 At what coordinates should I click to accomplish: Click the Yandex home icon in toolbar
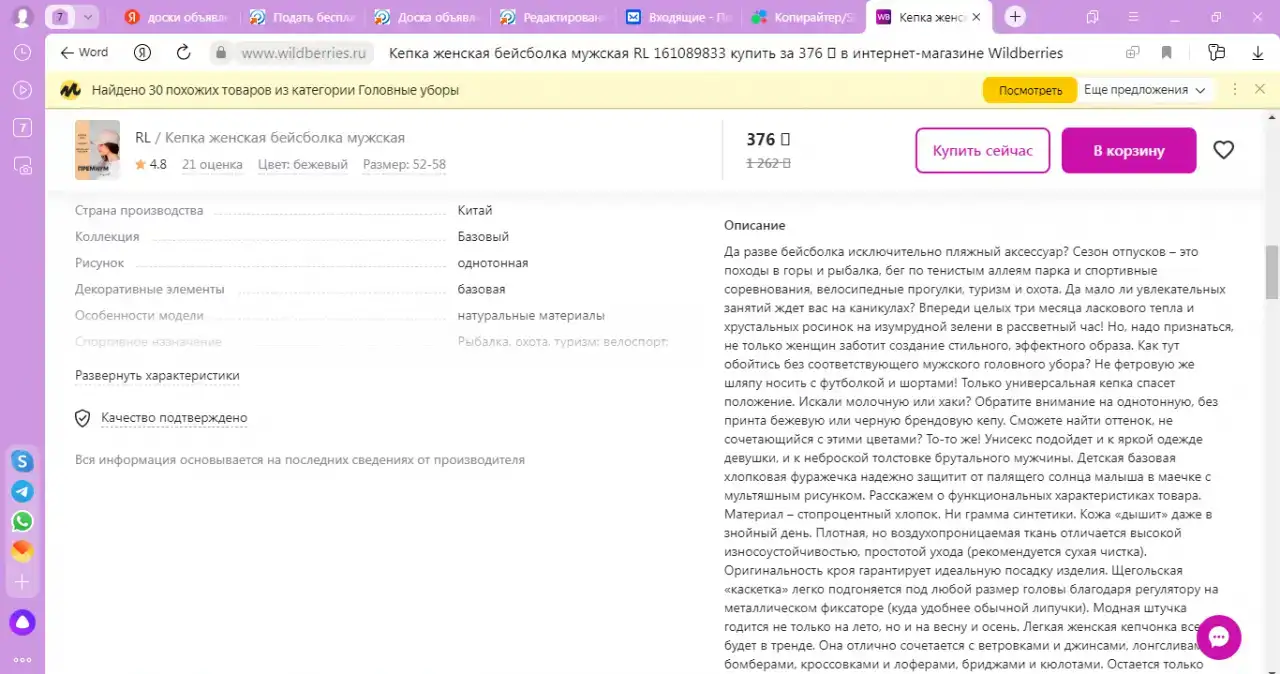click(x=143, y=53)
